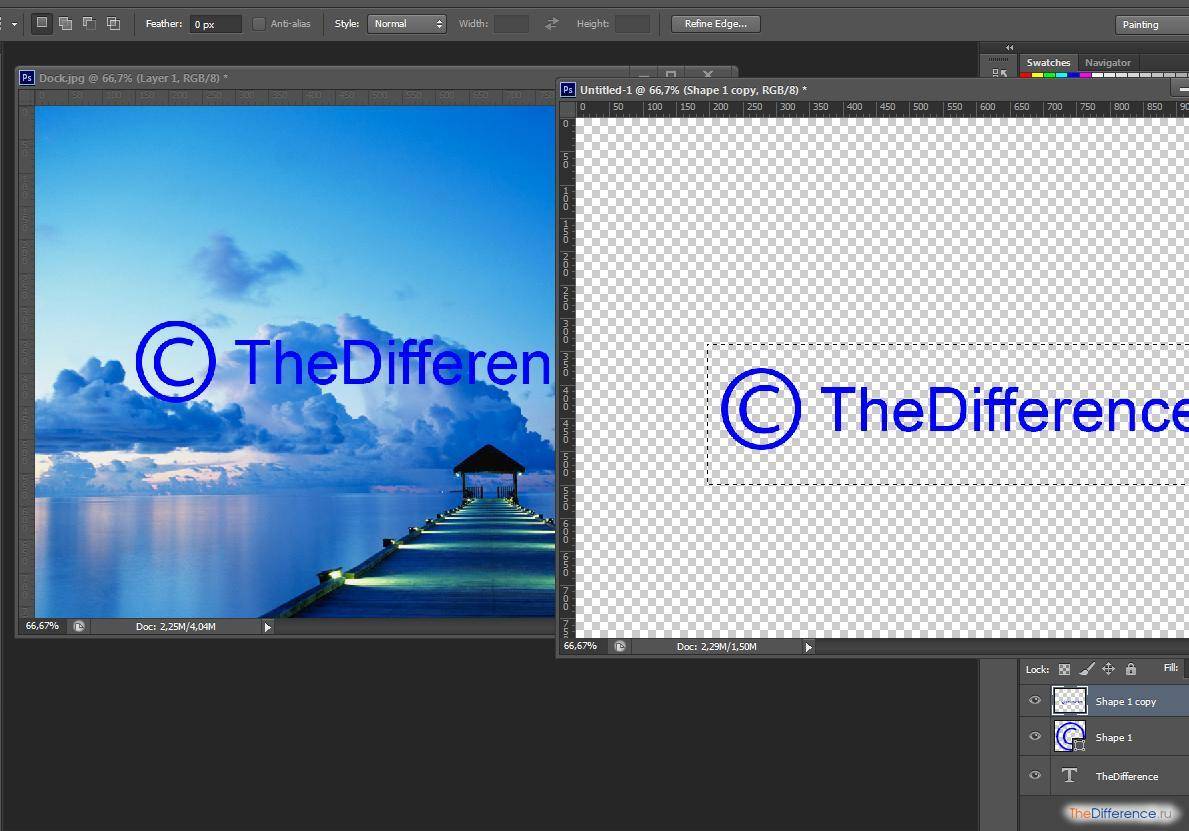Switch to the Navigator tab

pos(1107,63)
